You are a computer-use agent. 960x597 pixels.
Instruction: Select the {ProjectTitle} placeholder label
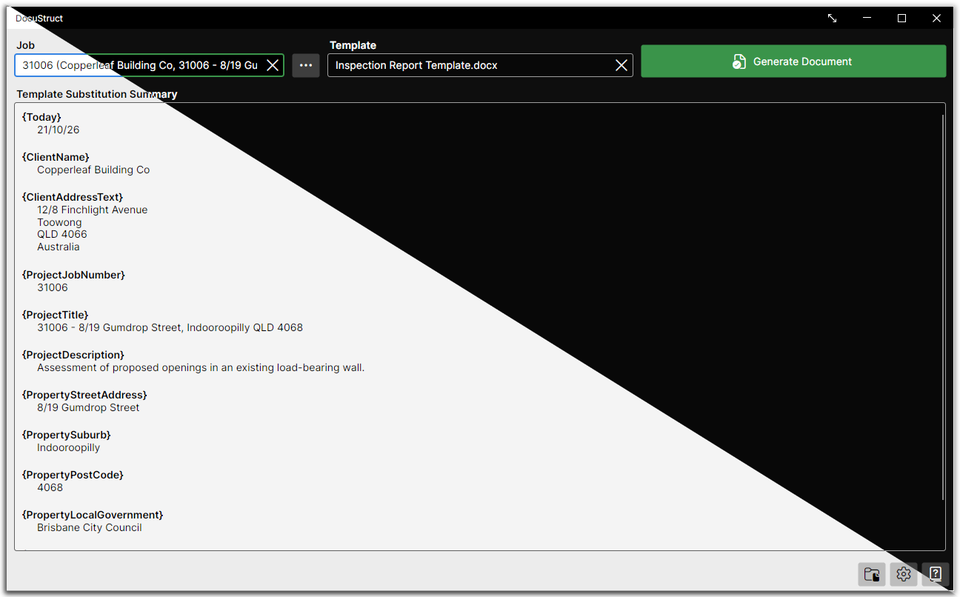click(55, 315)
